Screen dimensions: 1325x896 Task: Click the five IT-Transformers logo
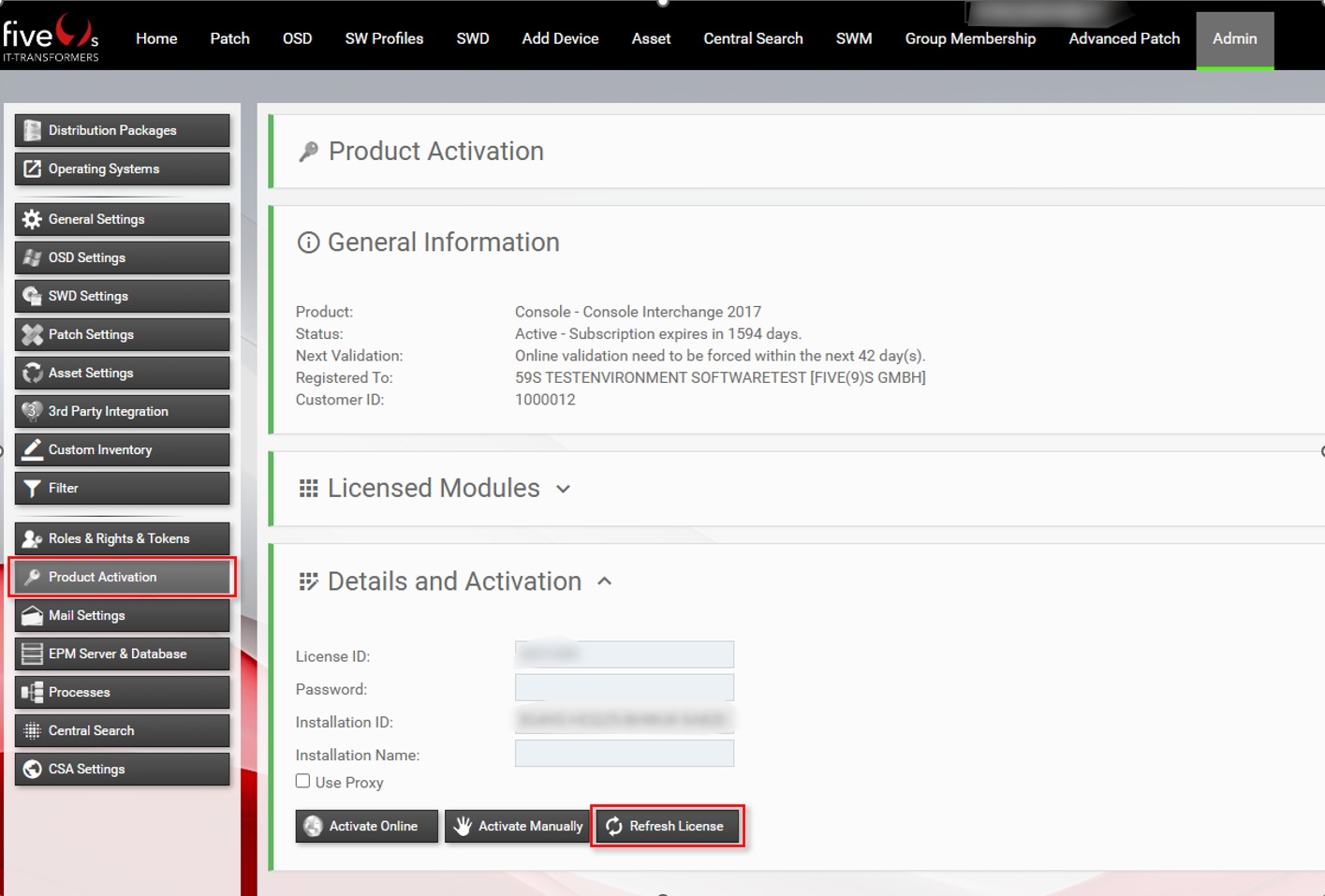(51, 37)
